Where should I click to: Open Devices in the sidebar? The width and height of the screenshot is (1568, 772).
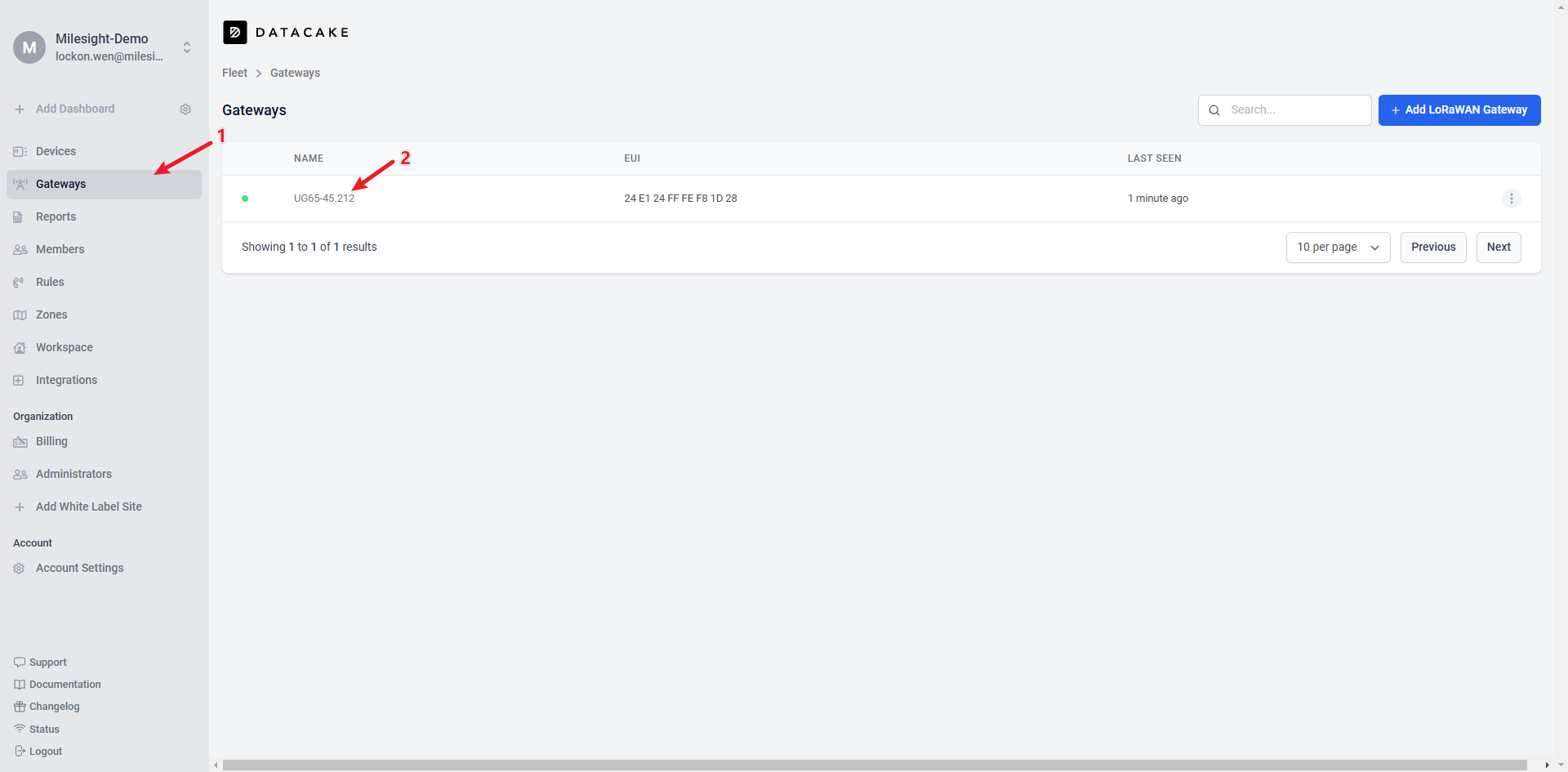pos(104,152)
